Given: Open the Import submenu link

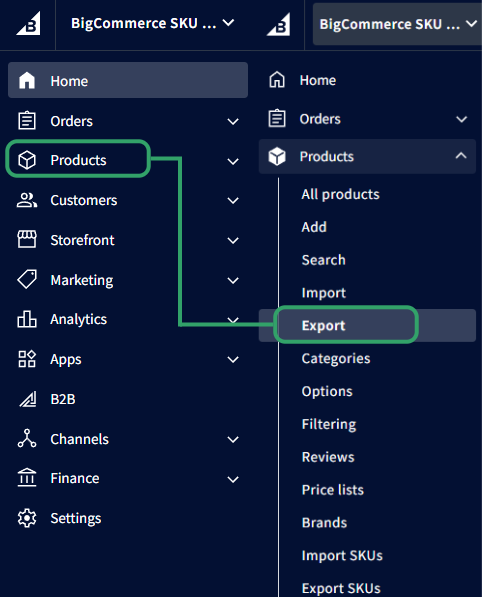Looking at the screenshot, I should click(x=324, y=293).
